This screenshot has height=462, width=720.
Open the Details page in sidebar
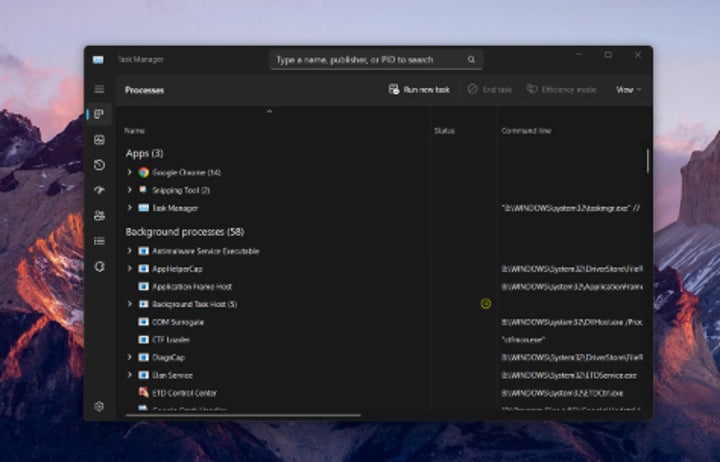point(99,241)
